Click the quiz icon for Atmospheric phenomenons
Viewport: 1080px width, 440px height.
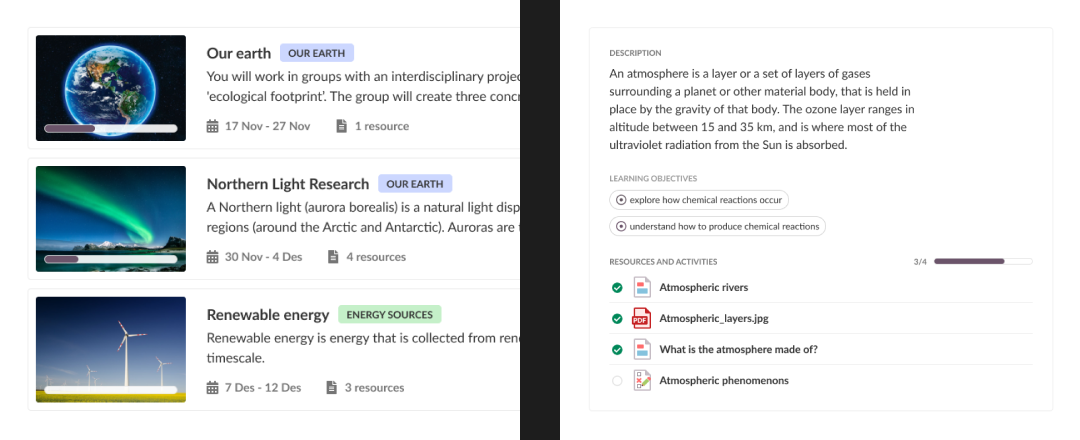(x=641, y=380)
